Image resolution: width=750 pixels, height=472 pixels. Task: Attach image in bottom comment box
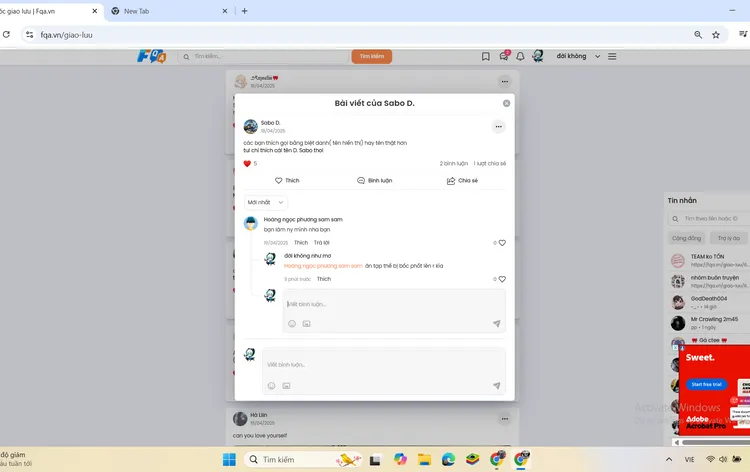pos(286,385)
